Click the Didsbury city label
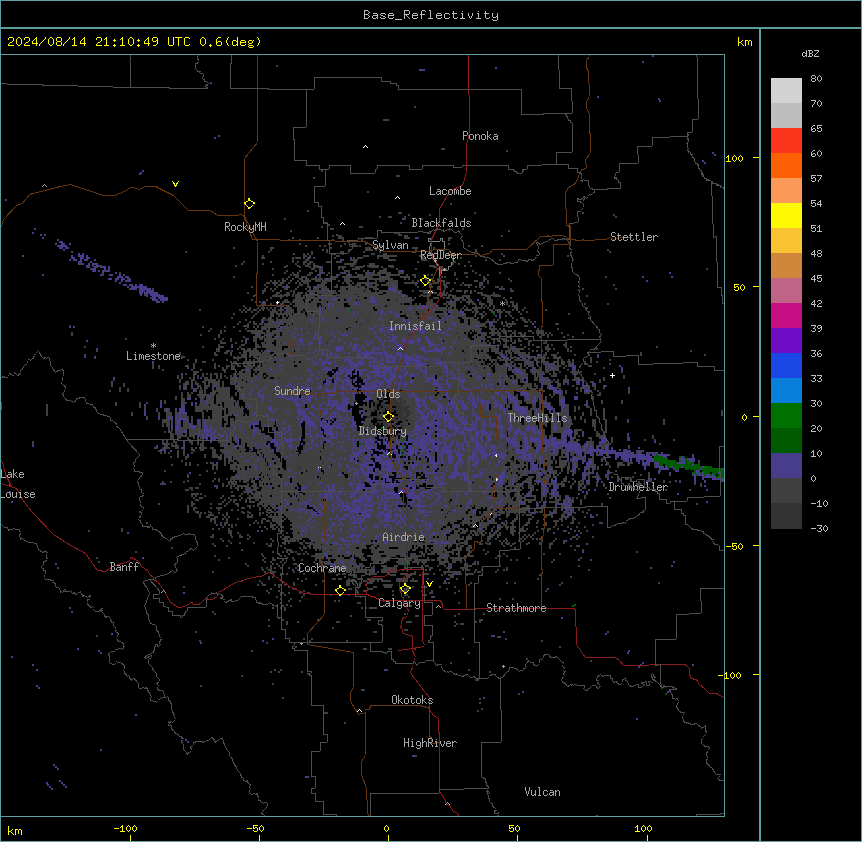Screen dimensions: 862x842 click(x=383, y=431)
